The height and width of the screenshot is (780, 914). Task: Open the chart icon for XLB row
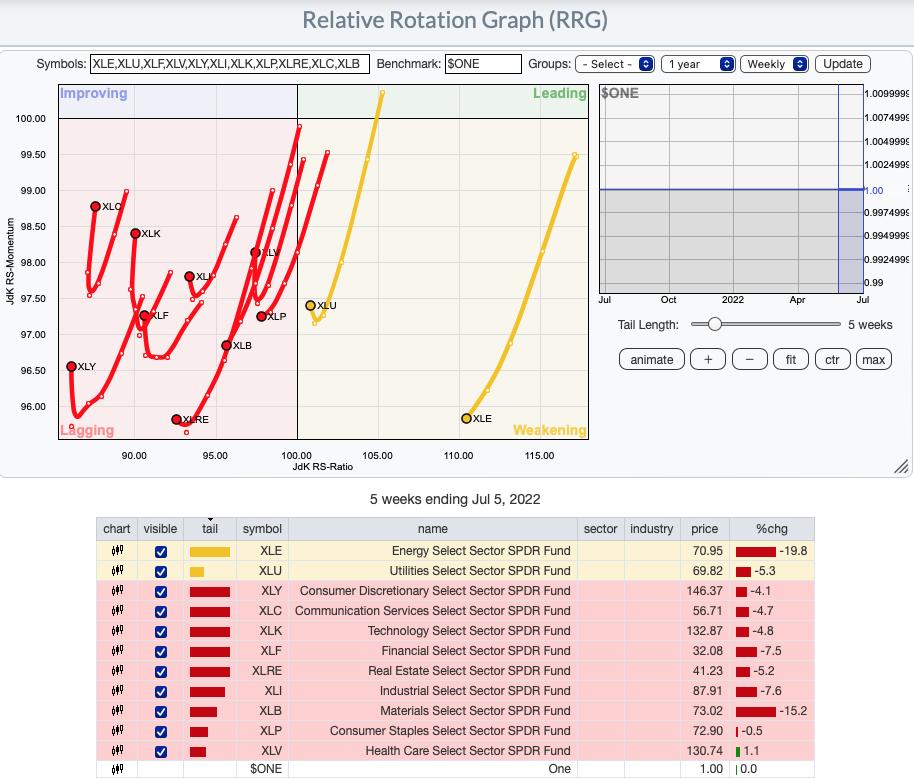[117, 711]
